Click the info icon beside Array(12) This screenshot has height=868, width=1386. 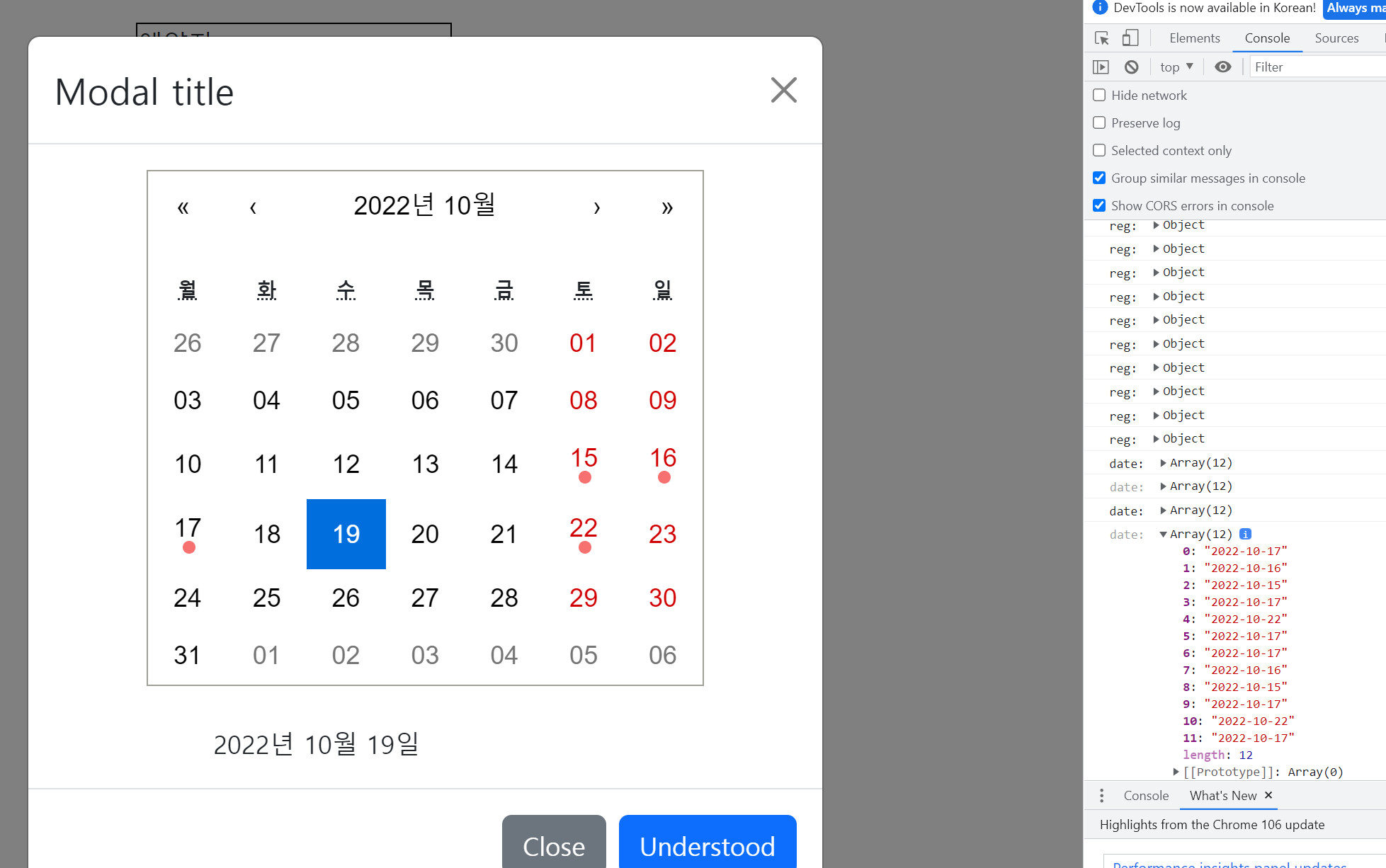pos(1245,534)
